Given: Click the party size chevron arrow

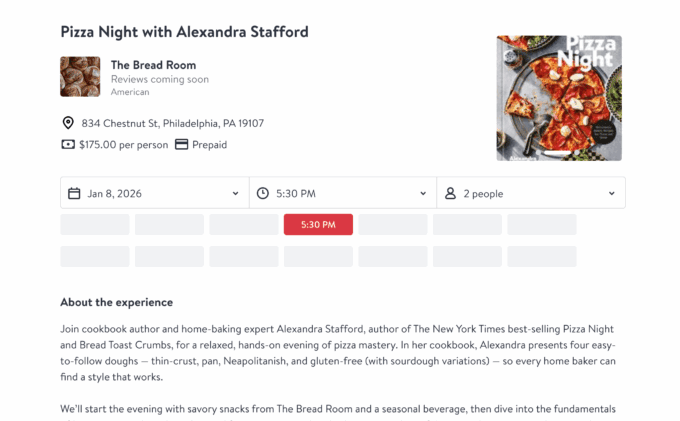Looking at the screenshot, I should click(x=612, y=194).
